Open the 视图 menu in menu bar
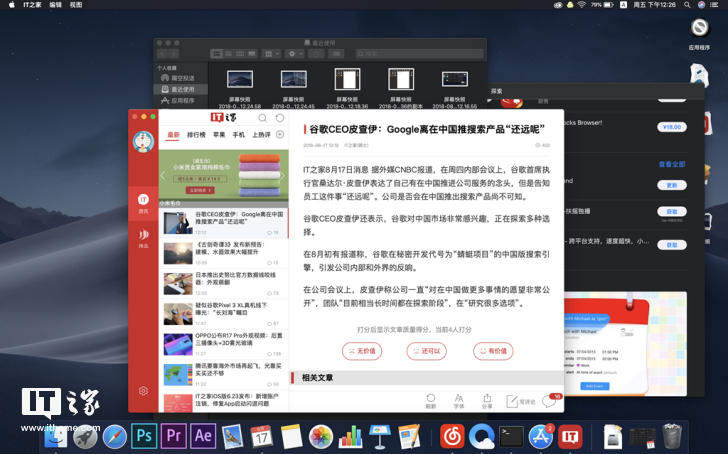This screenshot has width=728, height=454. point(76,5)
